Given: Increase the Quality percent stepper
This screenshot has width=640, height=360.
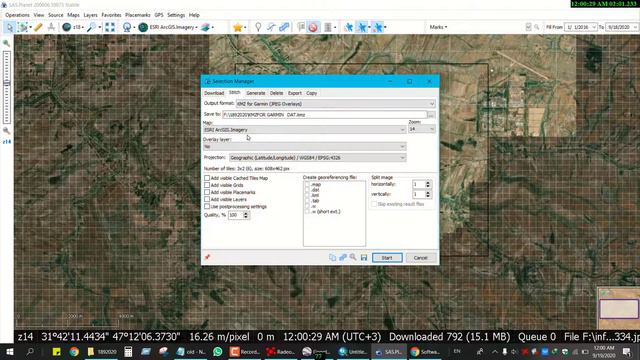Looking at the screenshot, I should (x=246, y=213).
